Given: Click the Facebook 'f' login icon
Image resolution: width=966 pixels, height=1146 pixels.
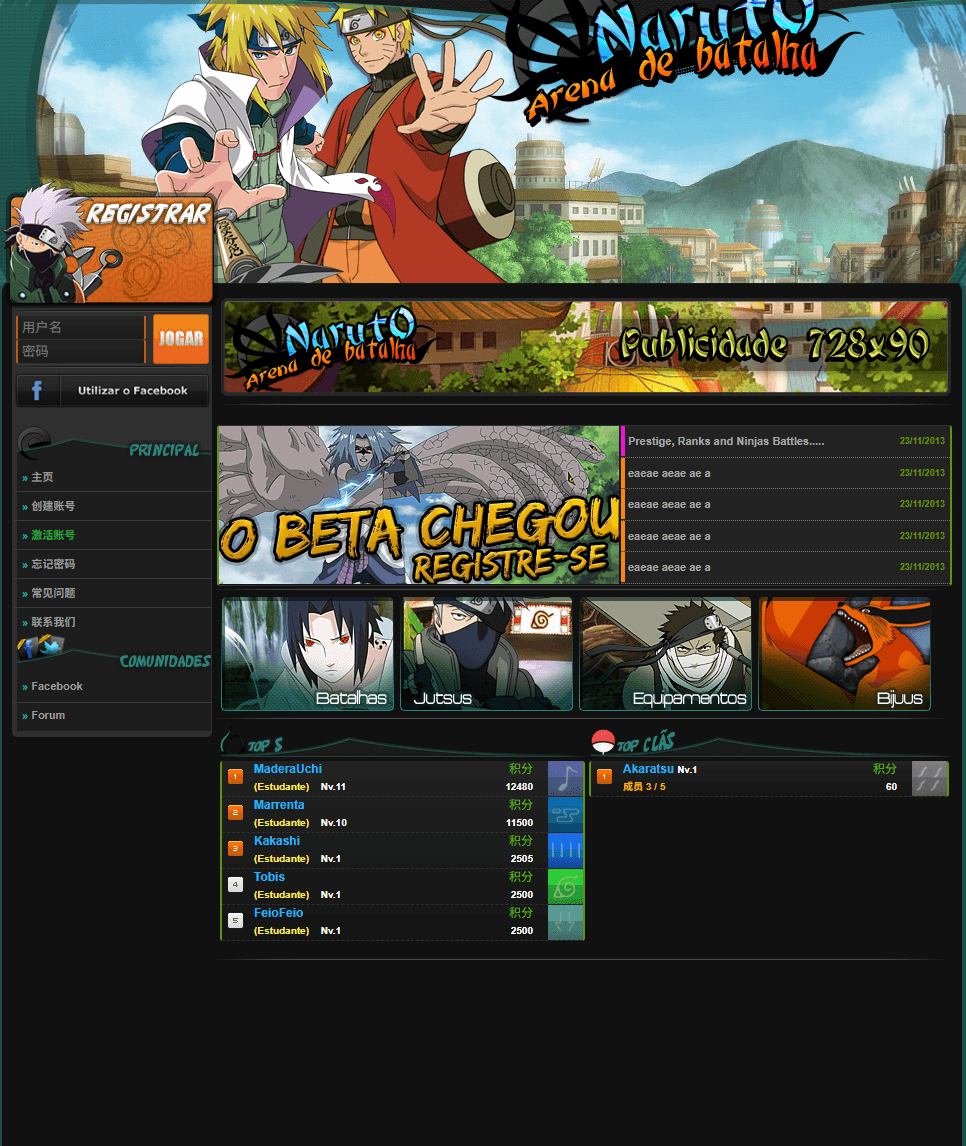Looking at the screenshot, I should click(37, 391).
